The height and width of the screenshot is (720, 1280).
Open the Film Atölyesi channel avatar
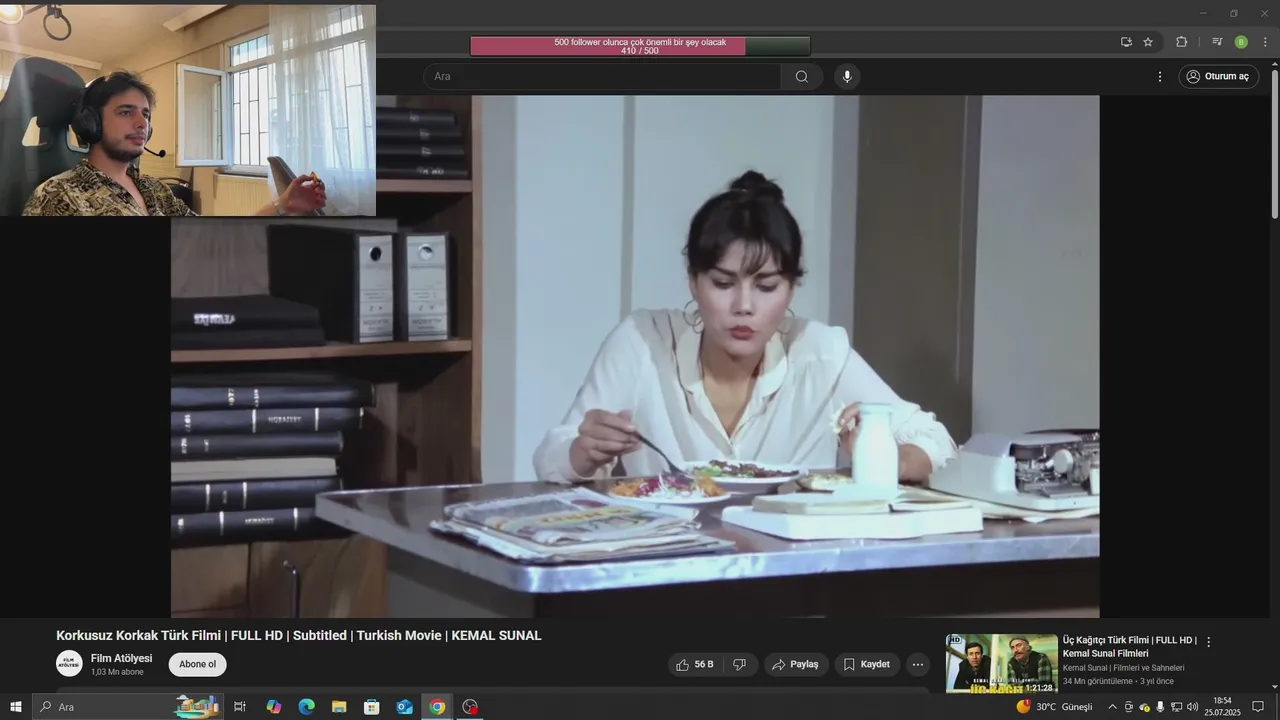[69, 664]
